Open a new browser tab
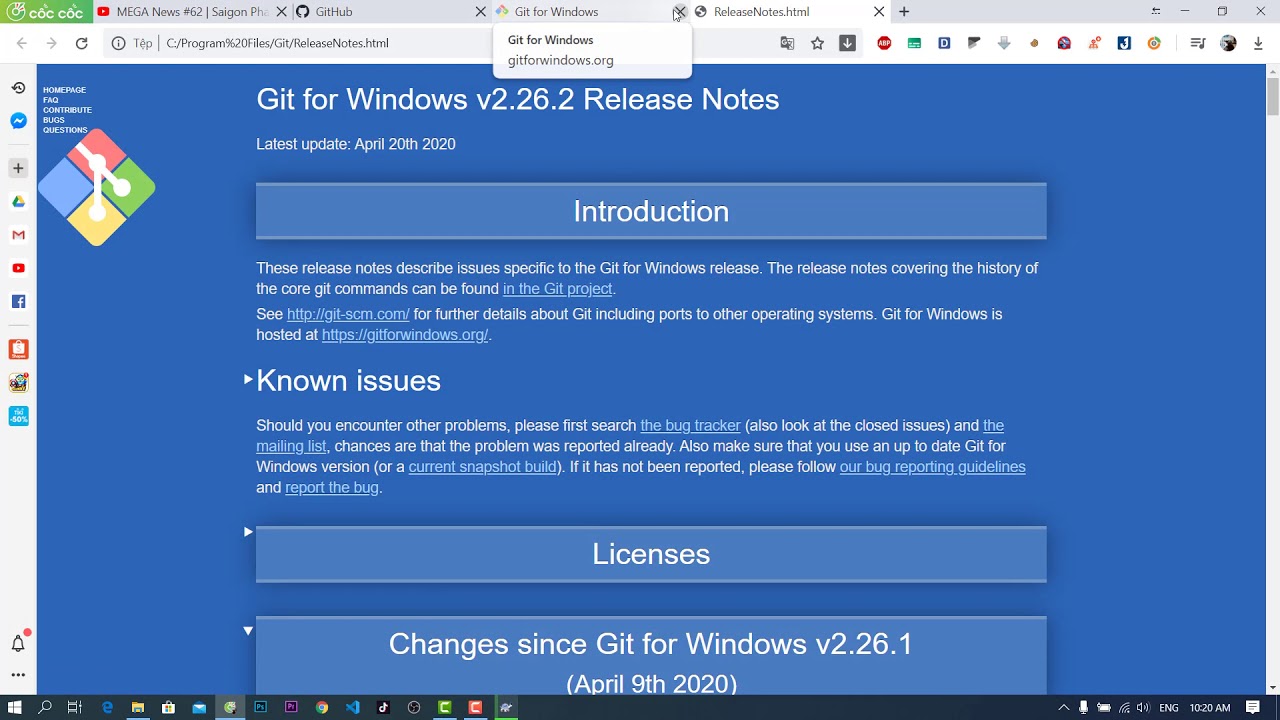The image size is (1280, 720). pos(904,12)
